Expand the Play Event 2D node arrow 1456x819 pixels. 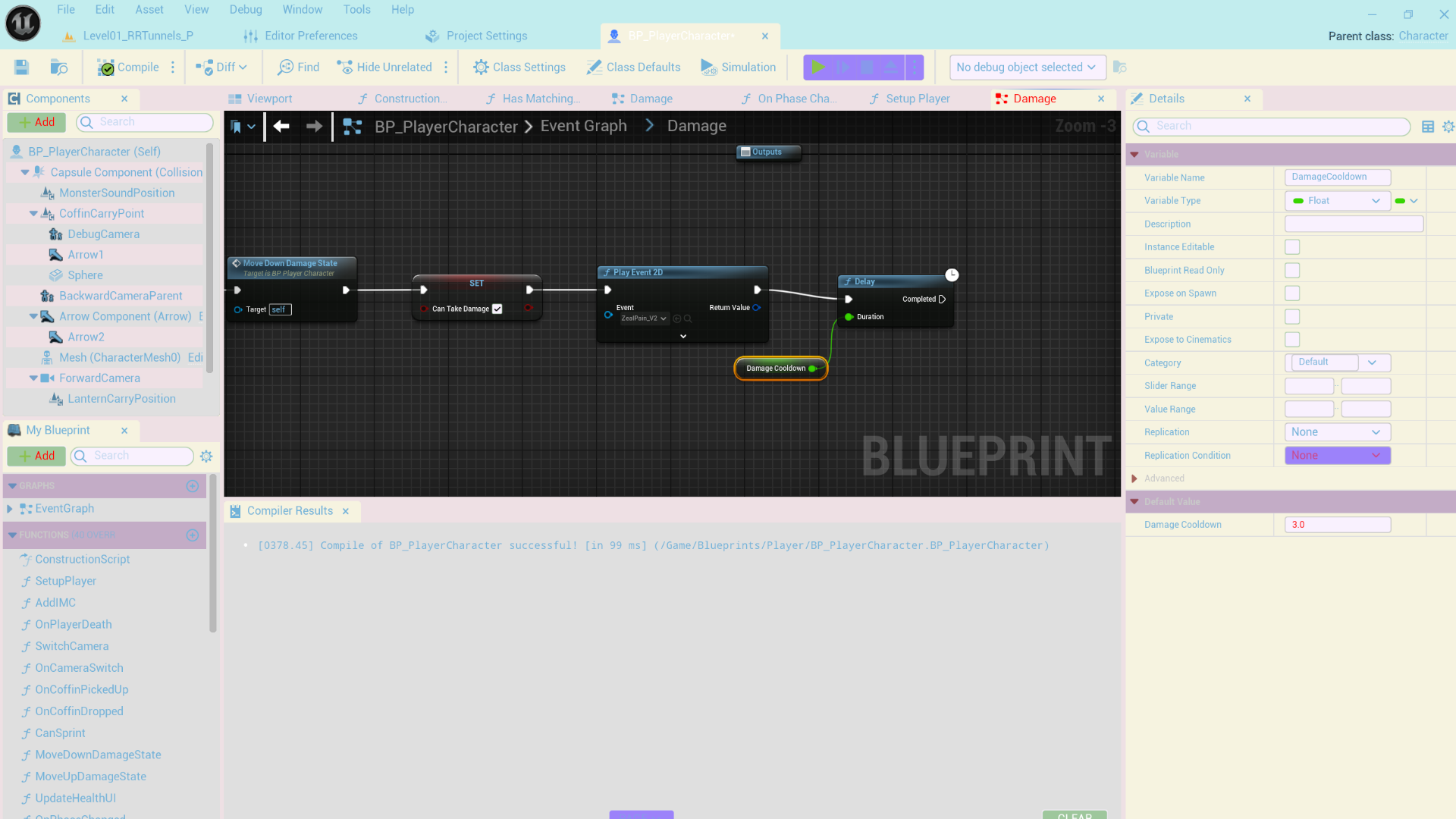click(683, 336)
